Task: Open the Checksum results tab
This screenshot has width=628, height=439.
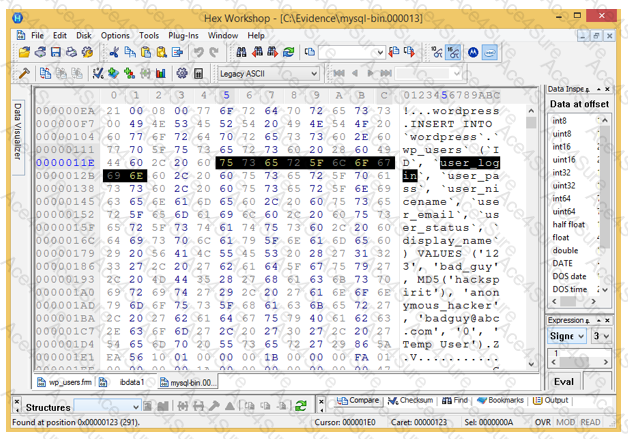Action: coord(411,400)
